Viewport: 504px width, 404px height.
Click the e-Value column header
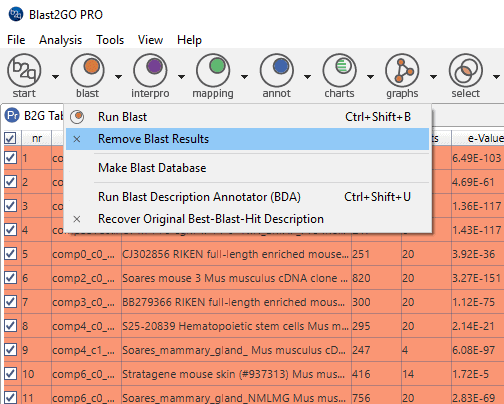click(478, 138)
